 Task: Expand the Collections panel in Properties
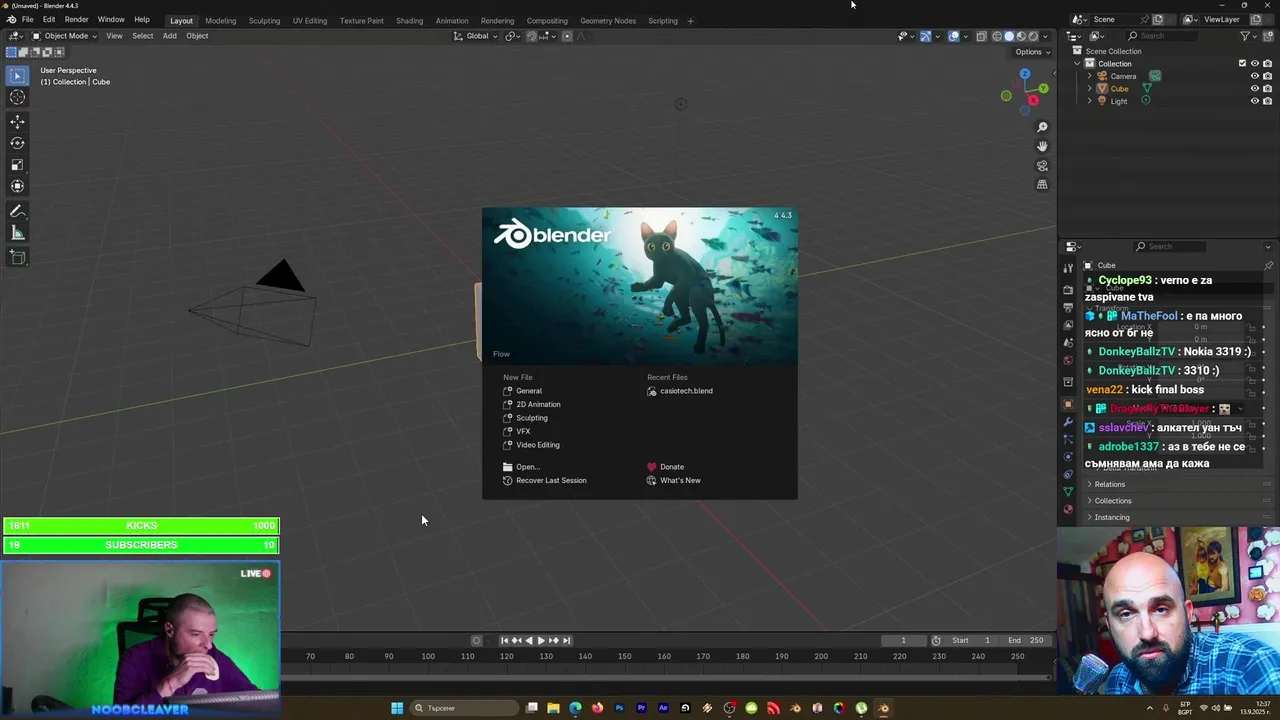(1112, 501)
